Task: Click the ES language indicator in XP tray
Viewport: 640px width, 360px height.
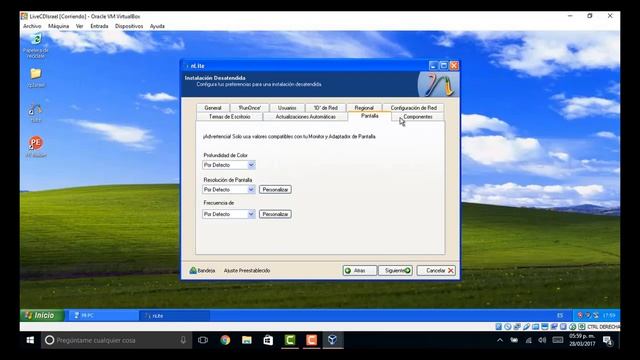Action: [x=560, y=316]
